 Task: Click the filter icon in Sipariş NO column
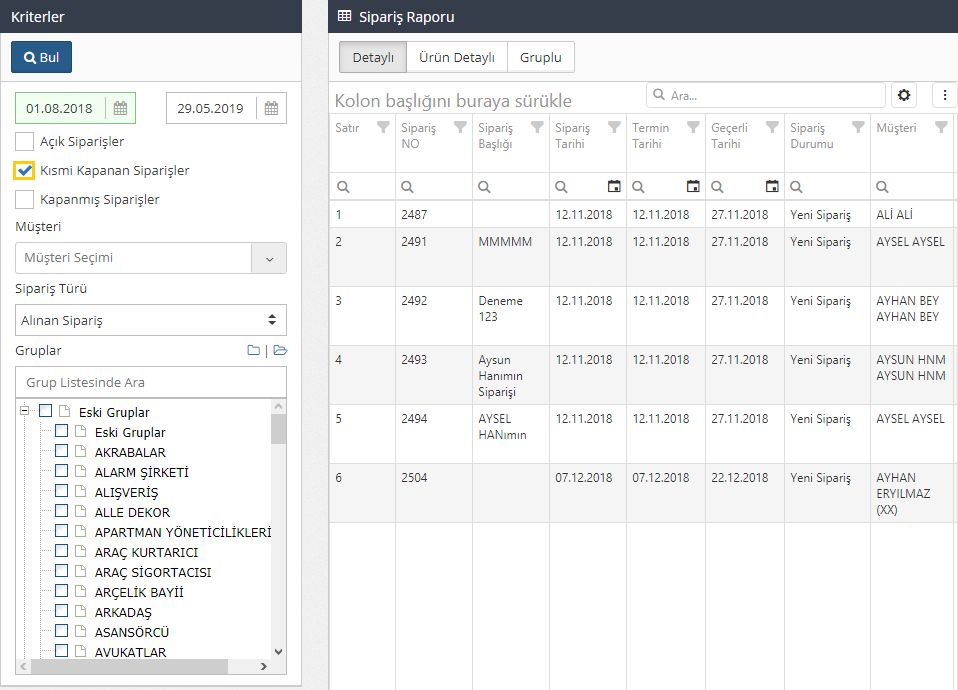point(460,128)
